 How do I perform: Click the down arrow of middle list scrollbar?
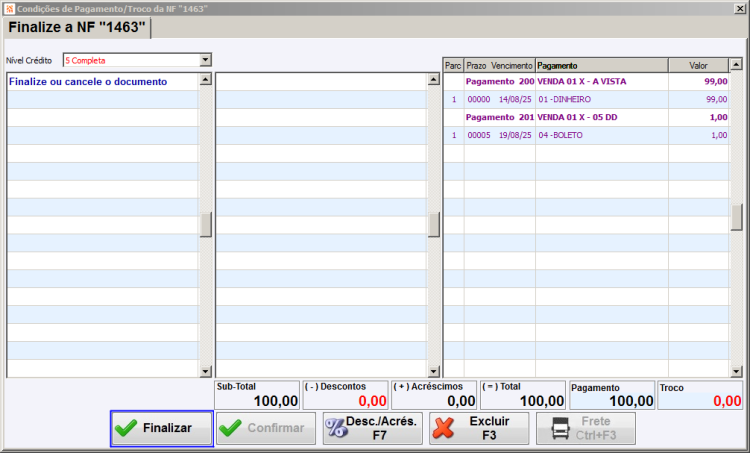(x=434, y=371)
